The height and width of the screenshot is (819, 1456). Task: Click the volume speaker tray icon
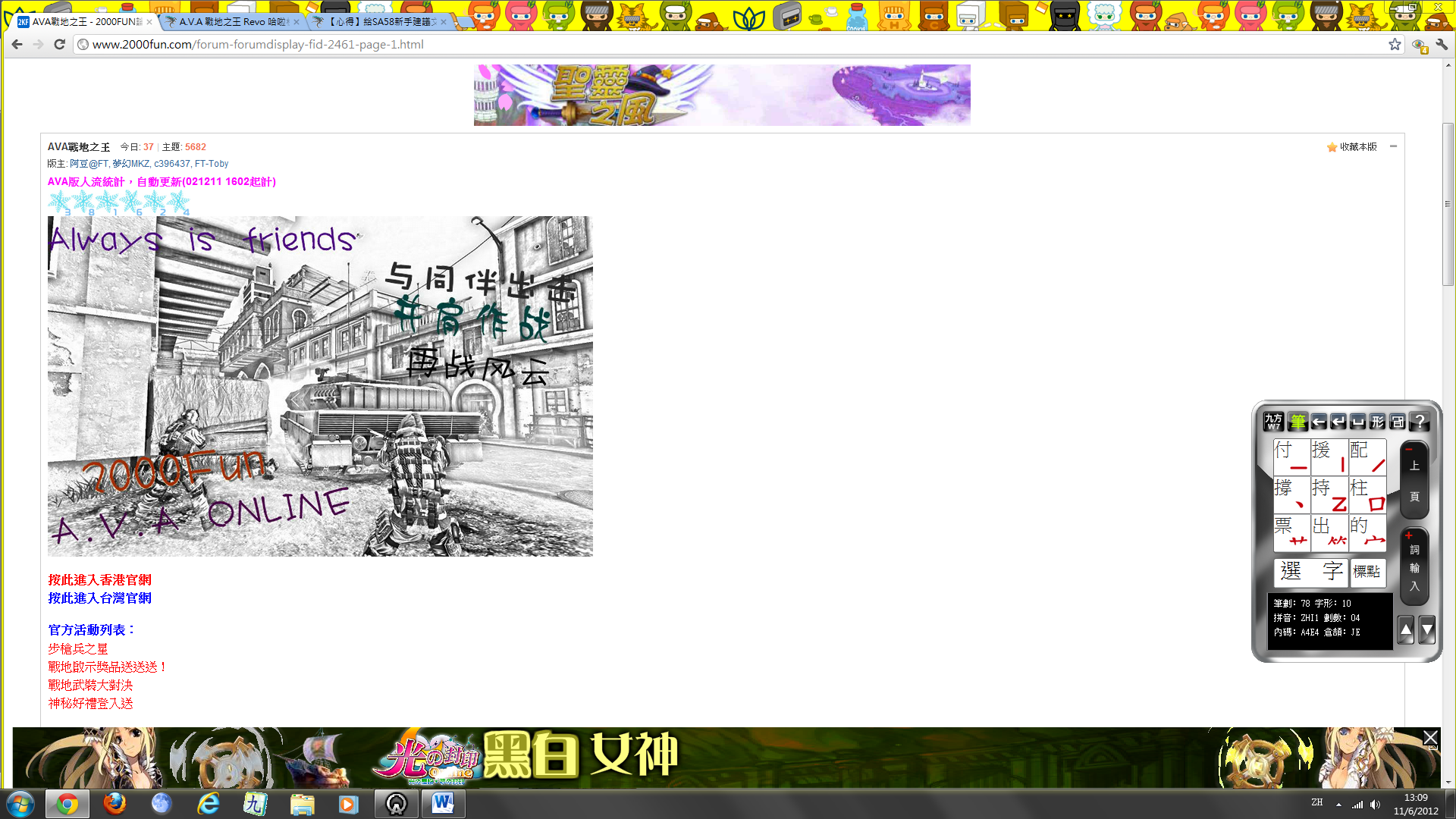pyautogui.click(x=1375, y=805)
